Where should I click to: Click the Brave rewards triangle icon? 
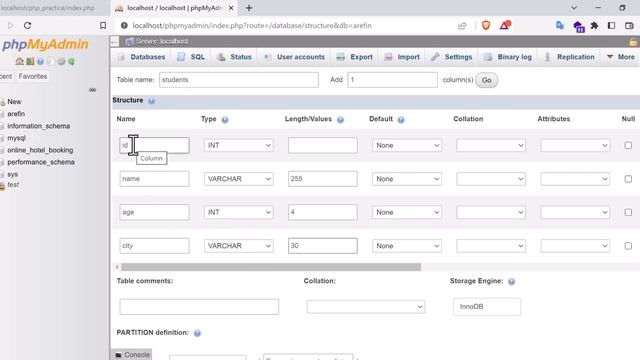click(505, 25)
